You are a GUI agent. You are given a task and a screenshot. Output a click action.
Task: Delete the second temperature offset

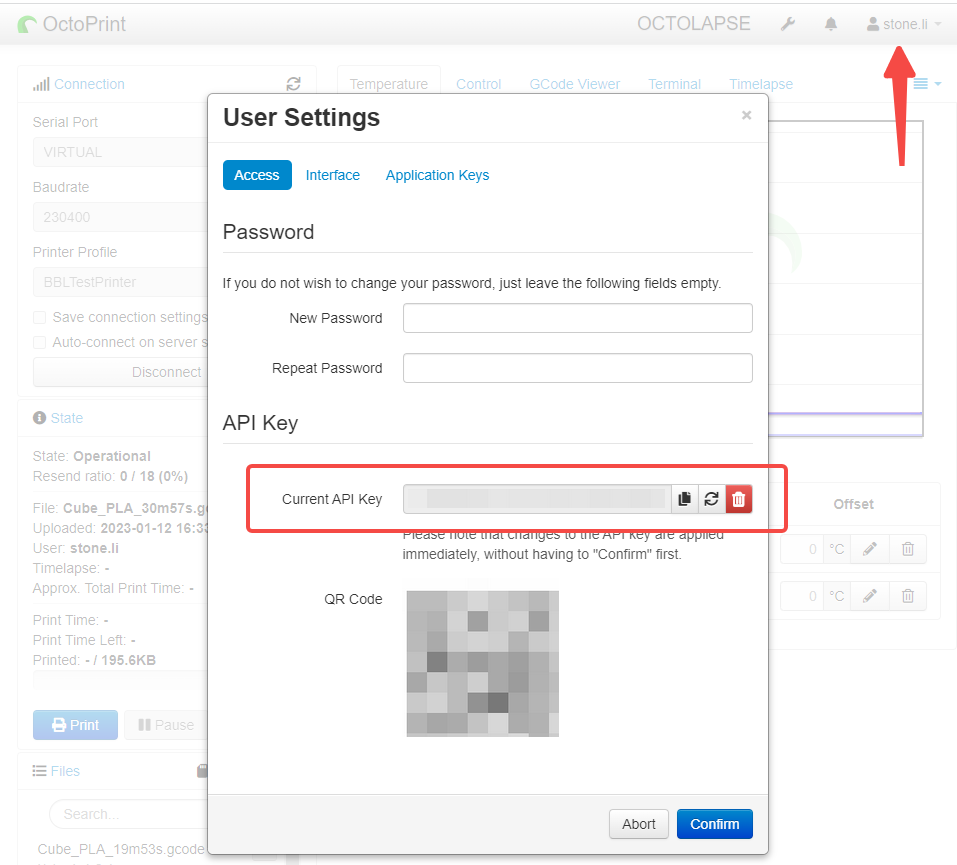click(908, 596)
